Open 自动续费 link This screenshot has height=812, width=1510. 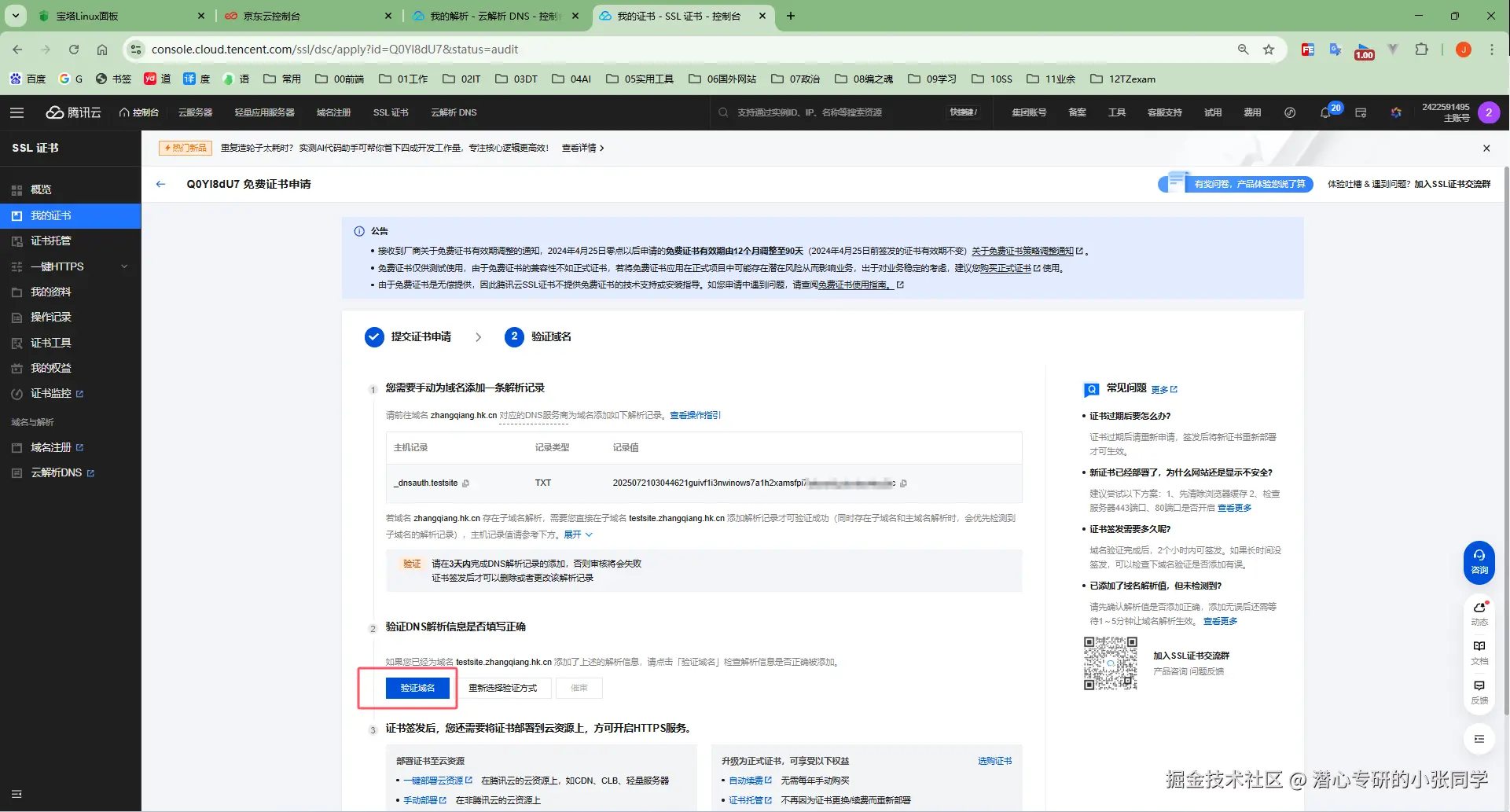[750, 781]
